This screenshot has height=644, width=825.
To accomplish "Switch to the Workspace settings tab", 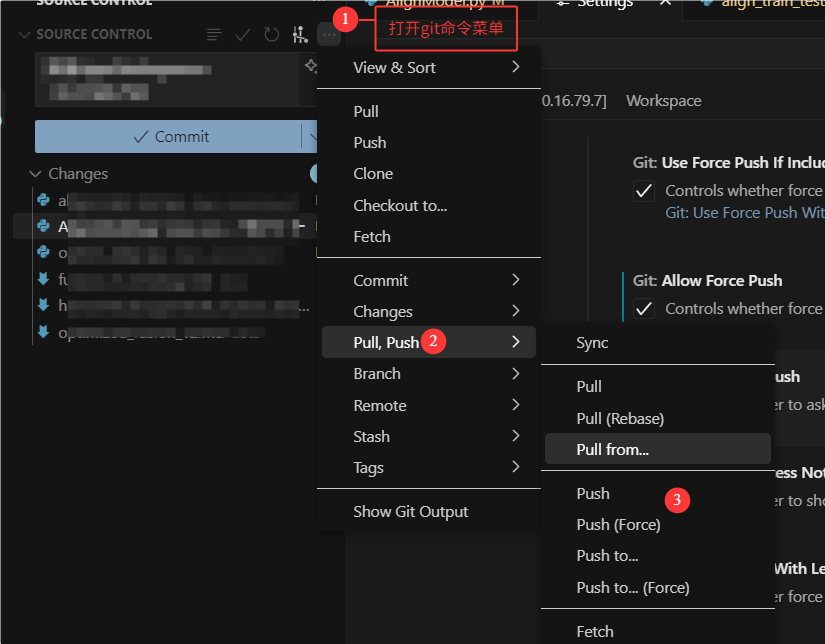I will 663,100.
